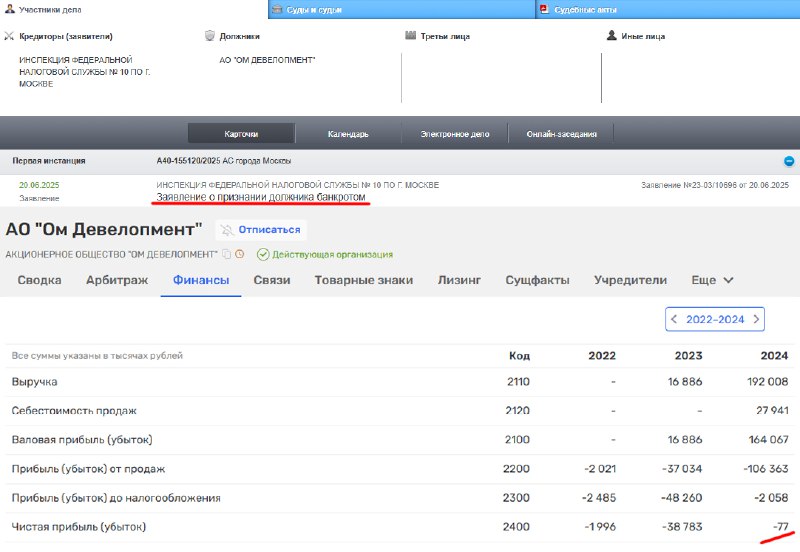Click the 2023 pre-tax value -48 260

(x=681, y=498)
